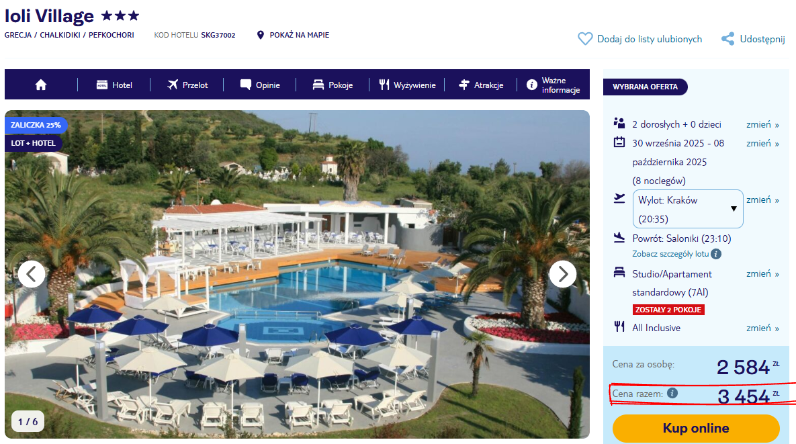Add hotel to favorites with heart icon
This screenshot has height=444, width=796.
coord(585,39)
